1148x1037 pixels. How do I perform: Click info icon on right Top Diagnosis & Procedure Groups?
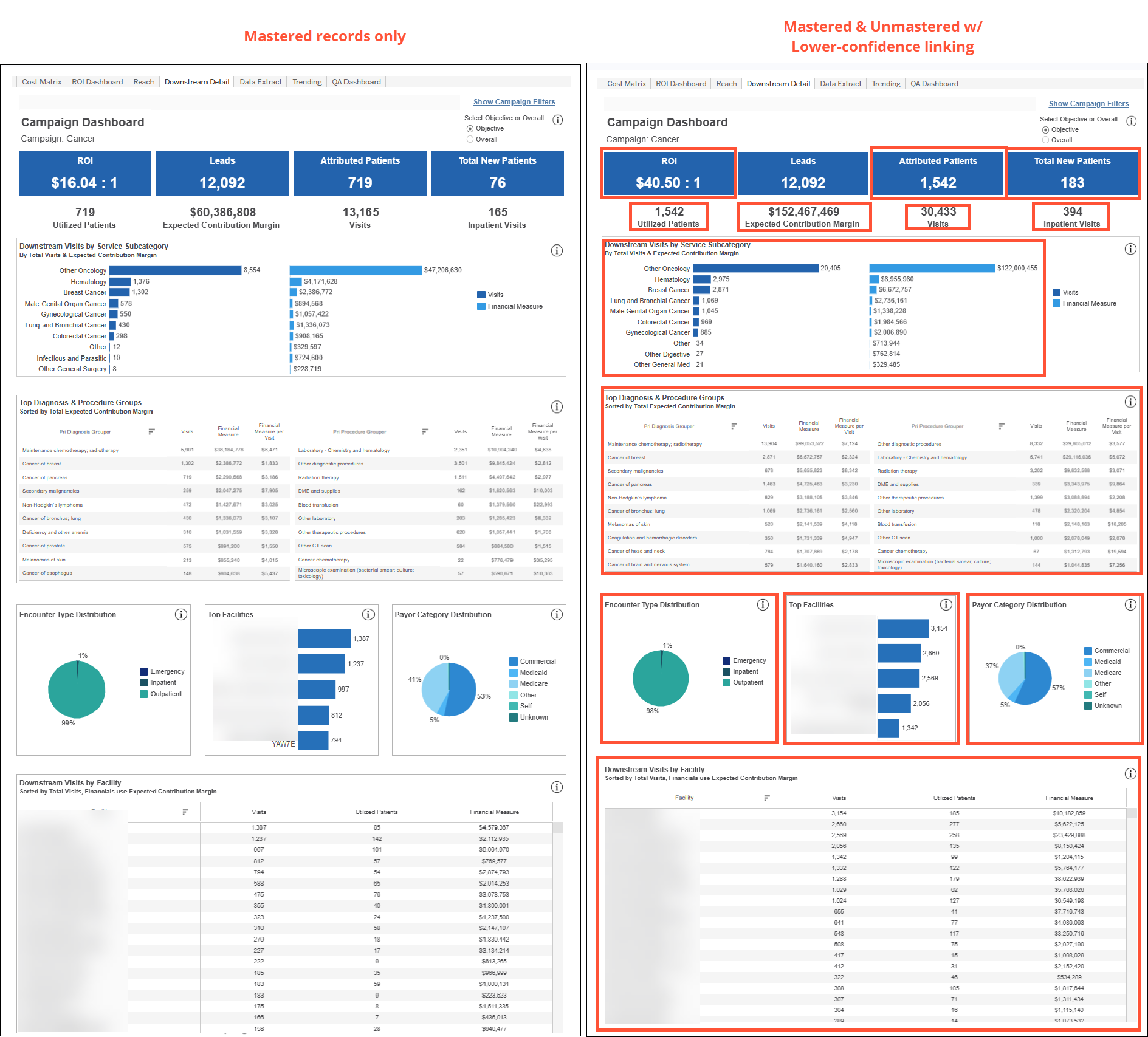click(1130, 402)
